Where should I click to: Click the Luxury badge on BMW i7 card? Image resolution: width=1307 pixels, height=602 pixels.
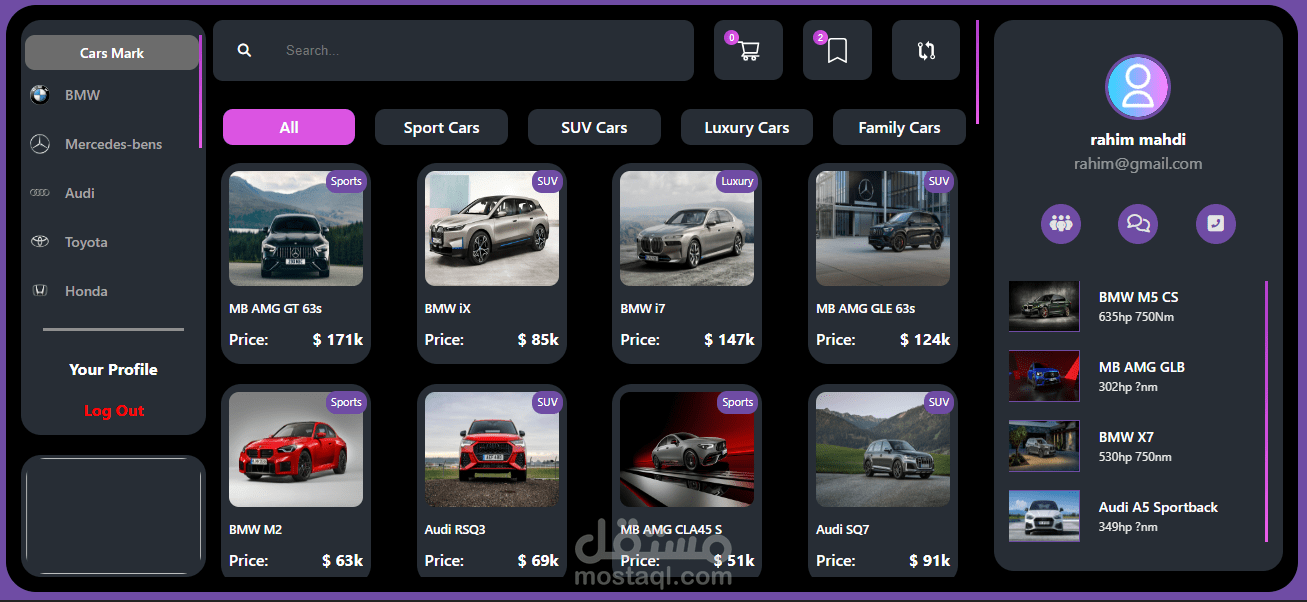click(737, 181)
